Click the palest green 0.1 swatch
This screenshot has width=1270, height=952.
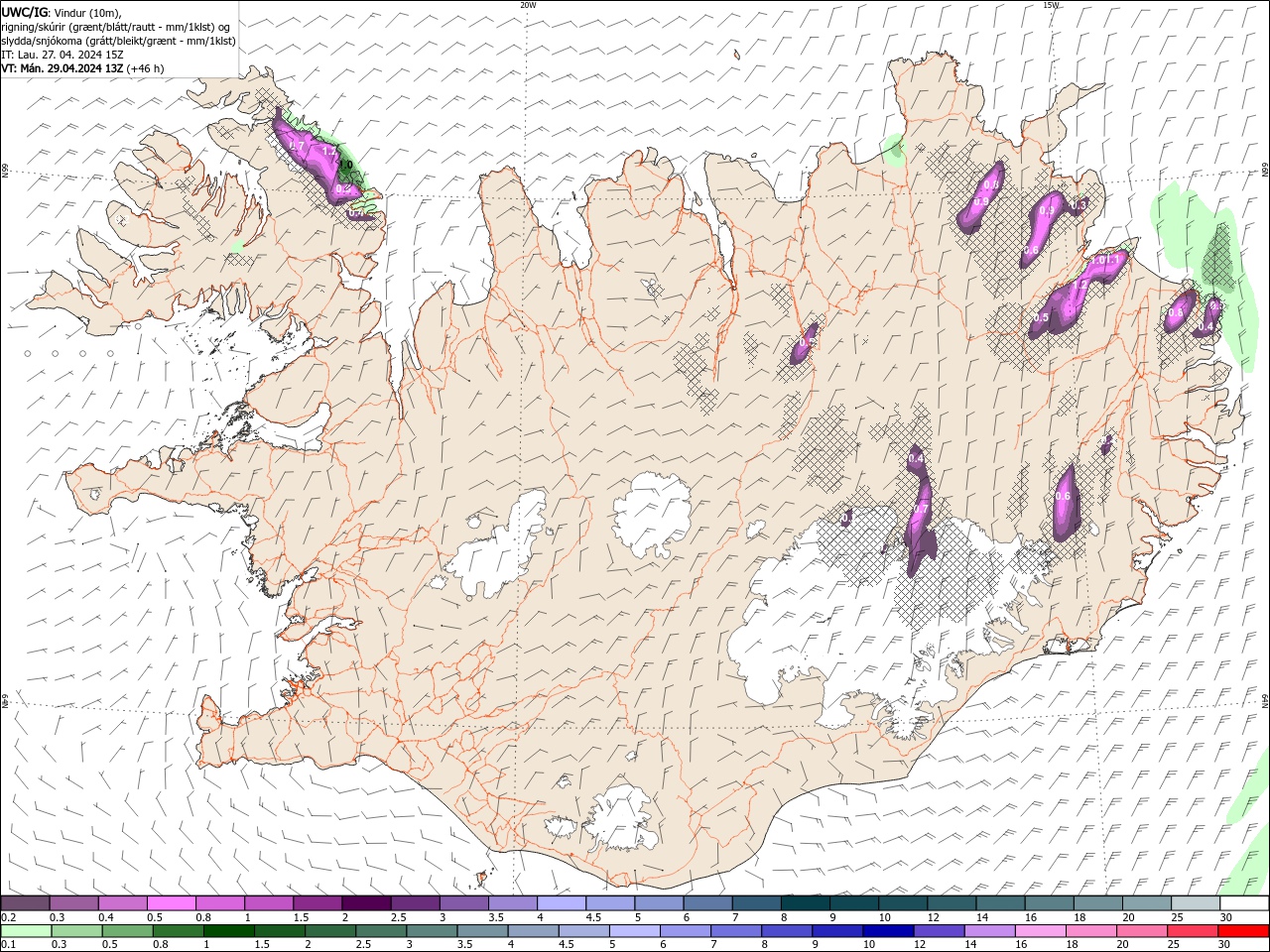pos(26,931)
